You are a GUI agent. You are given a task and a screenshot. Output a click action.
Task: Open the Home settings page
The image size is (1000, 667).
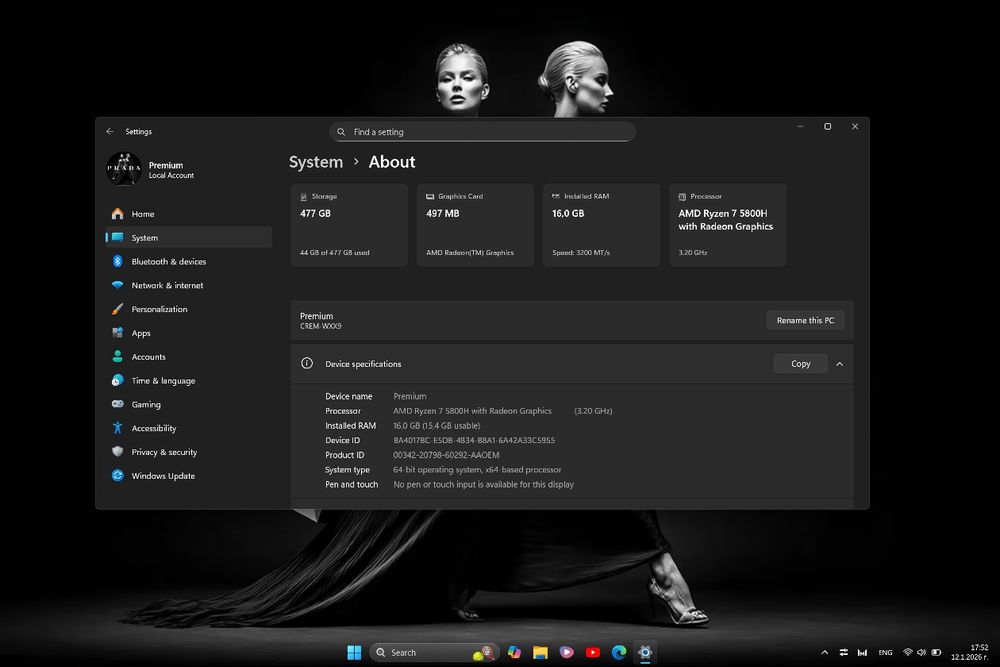click(x=143, y=214)
